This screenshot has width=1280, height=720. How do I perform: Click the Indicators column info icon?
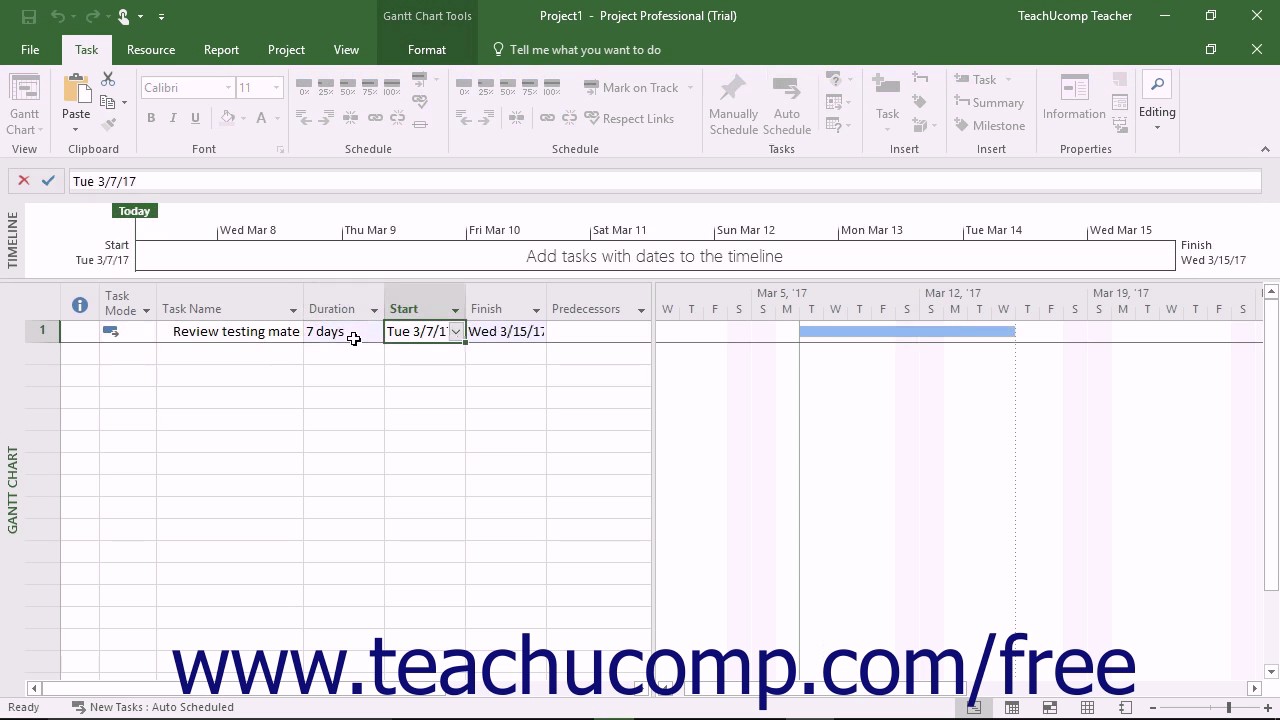pyautogui.click(x=80, y=306)
